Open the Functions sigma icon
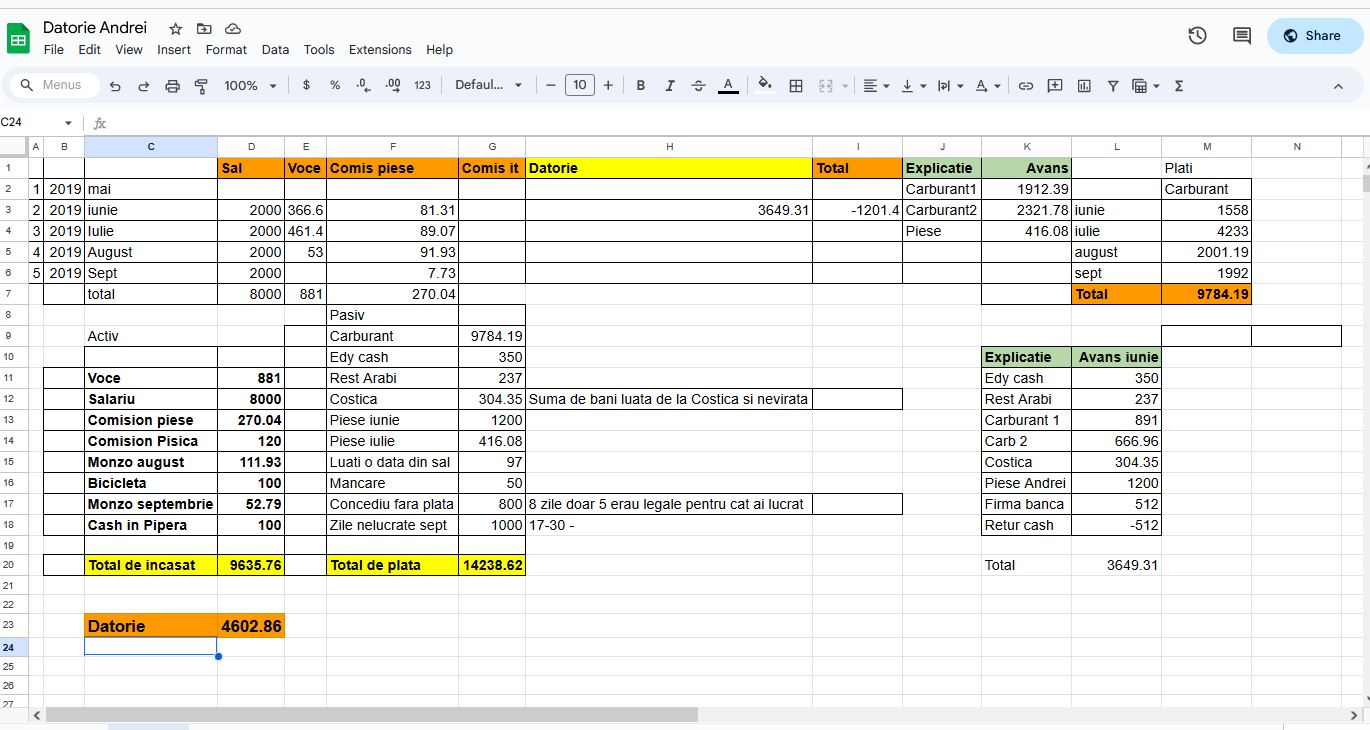 pyautogui.click(x=1179, y=86)
